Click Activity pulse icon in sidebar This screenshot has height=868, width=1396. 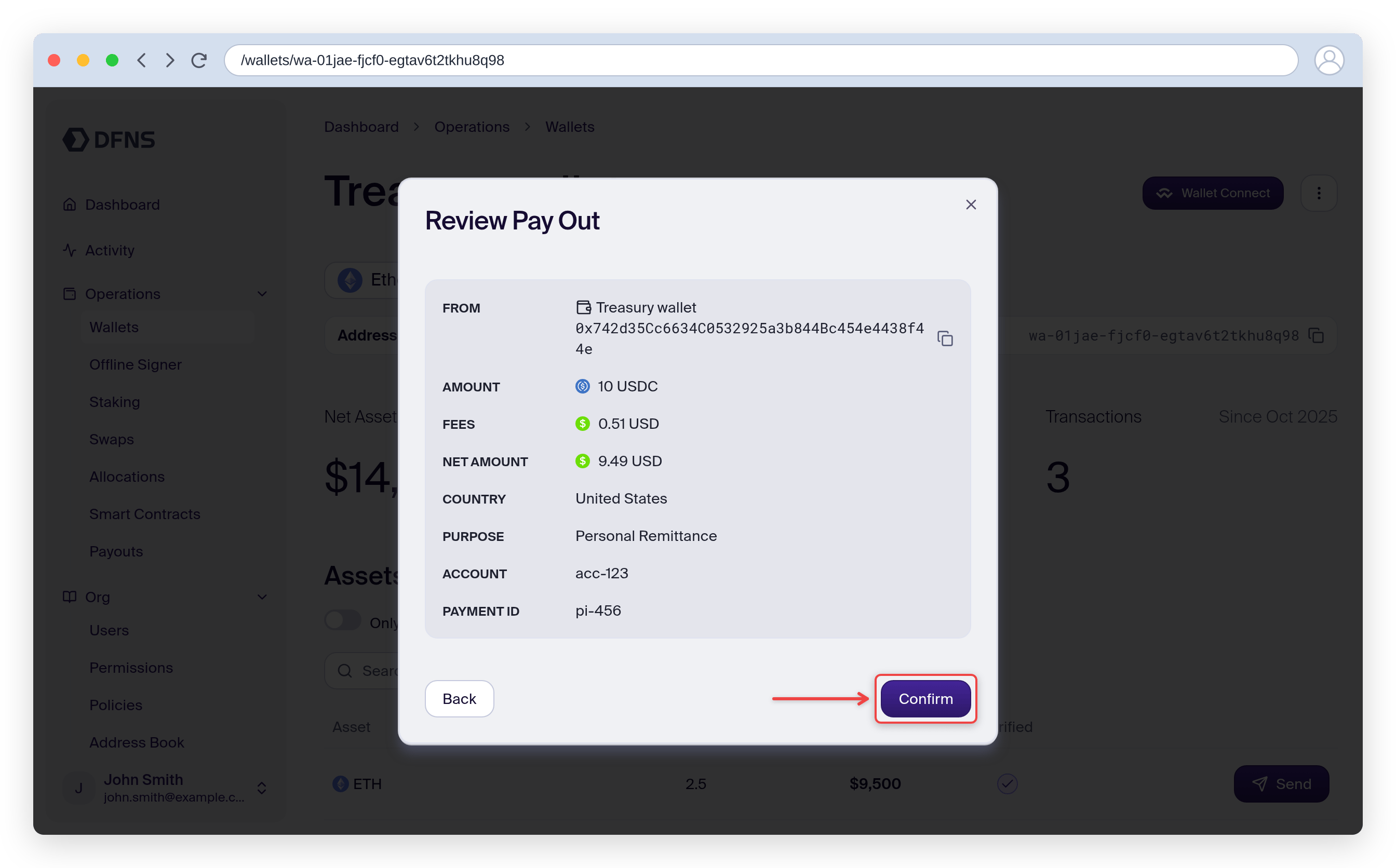click(x=70, y=250)
